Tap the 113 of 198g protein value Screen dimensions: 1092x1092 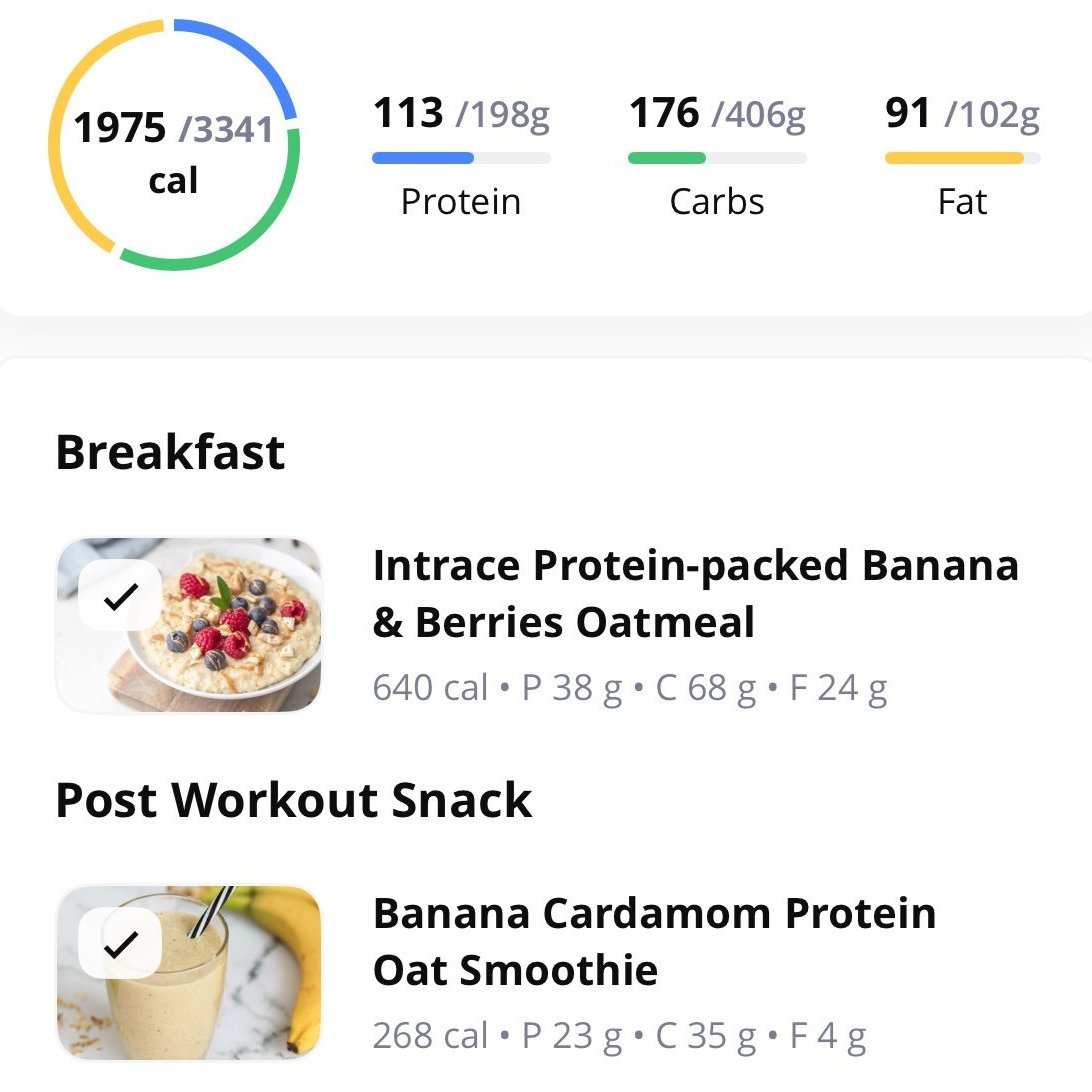[460, 114]
